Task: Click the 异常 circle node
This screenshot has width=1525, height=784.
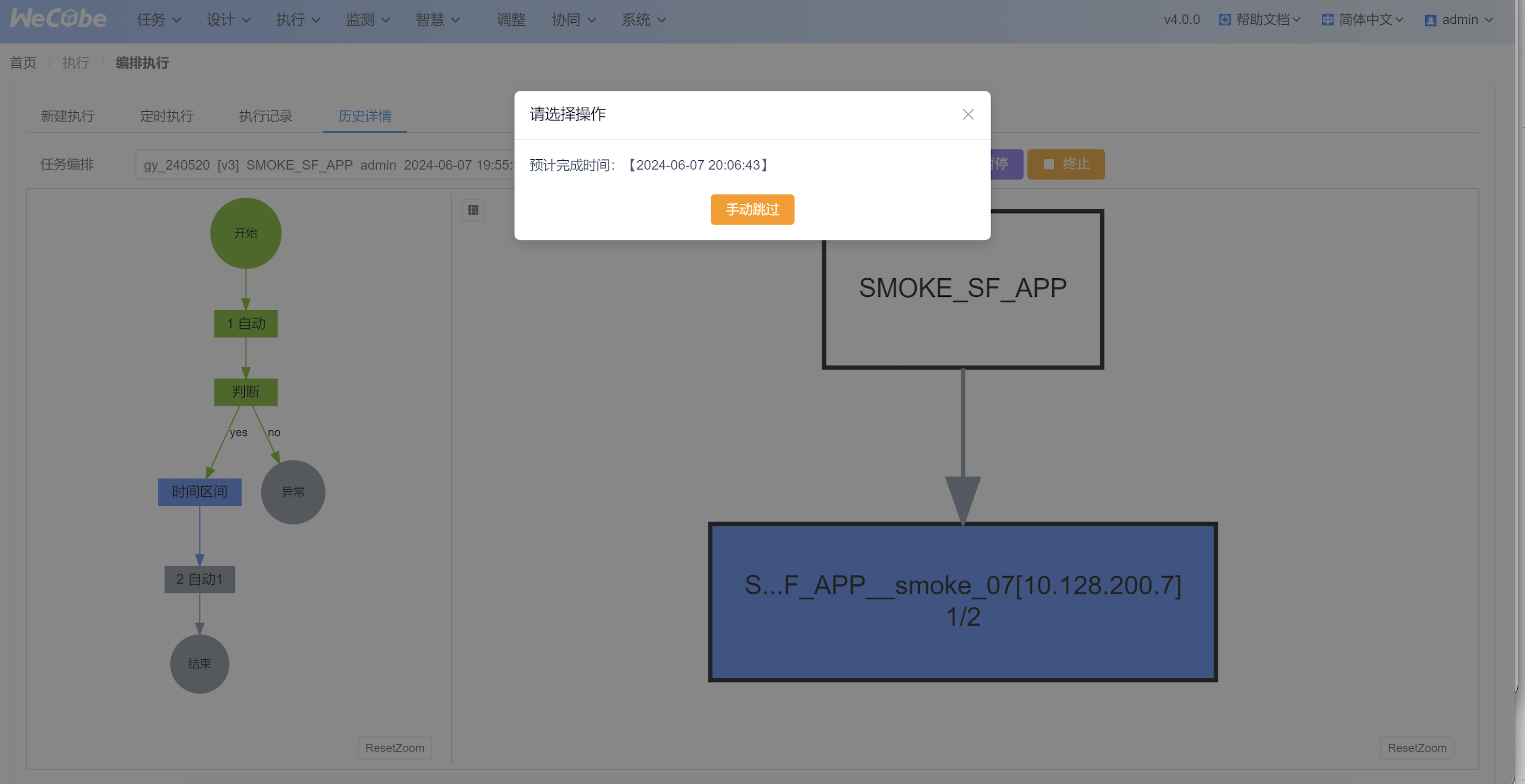Action: coord(293,492)
